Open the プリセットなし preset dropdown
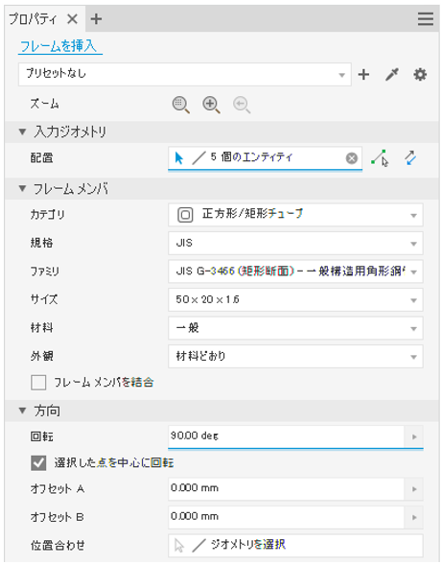The height and width of the screenshot is (566, 444). point(185,74)
